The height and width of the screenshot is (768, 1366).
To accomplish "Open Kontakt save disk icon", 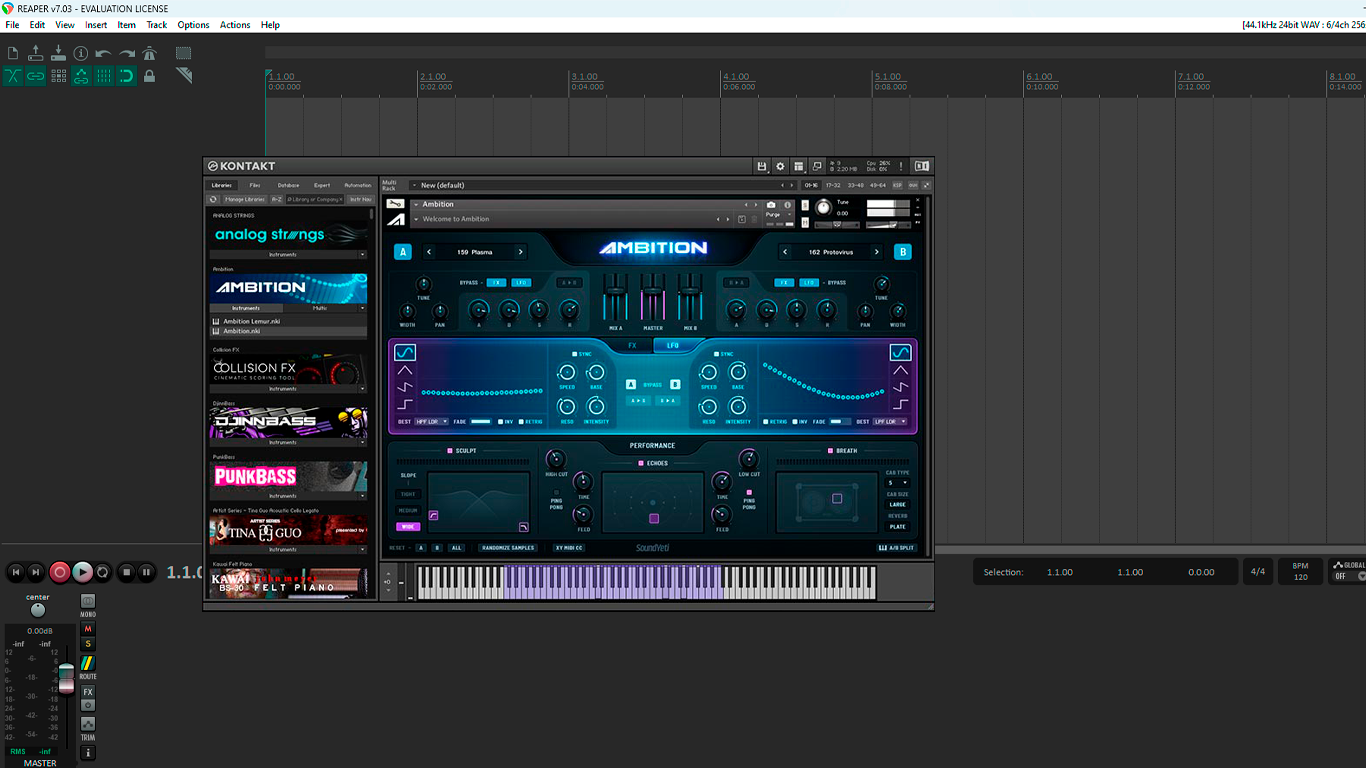I will 762,166.
